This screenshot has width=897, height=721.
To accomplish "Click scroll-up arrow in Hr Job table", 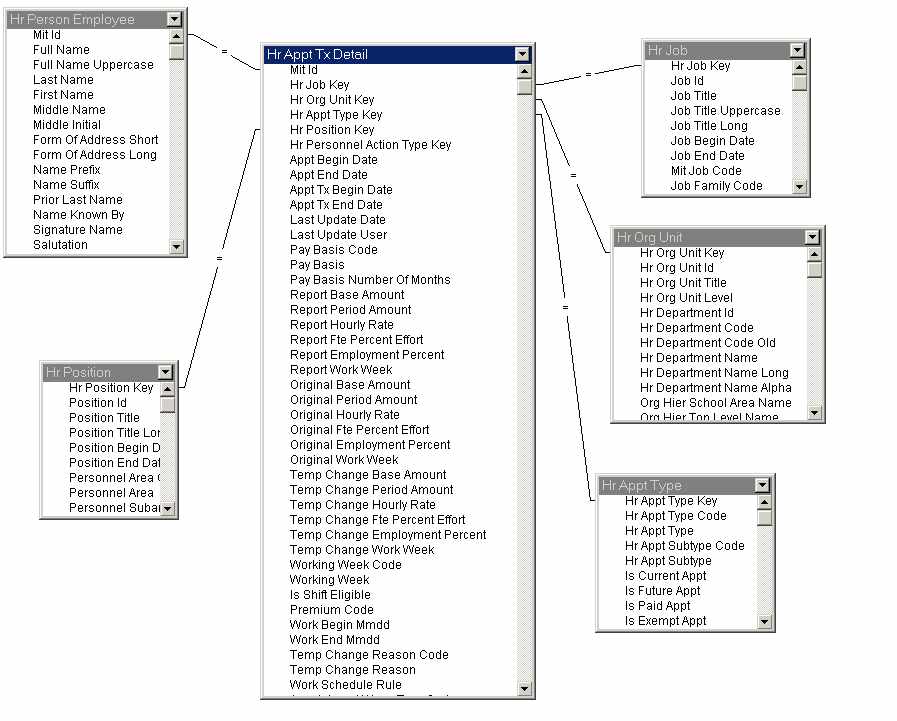I will 800,67.
